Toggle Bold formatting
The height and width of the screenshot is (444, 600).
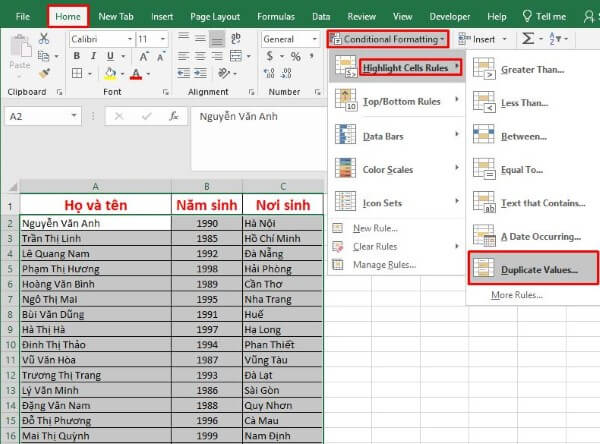[77, 56]
